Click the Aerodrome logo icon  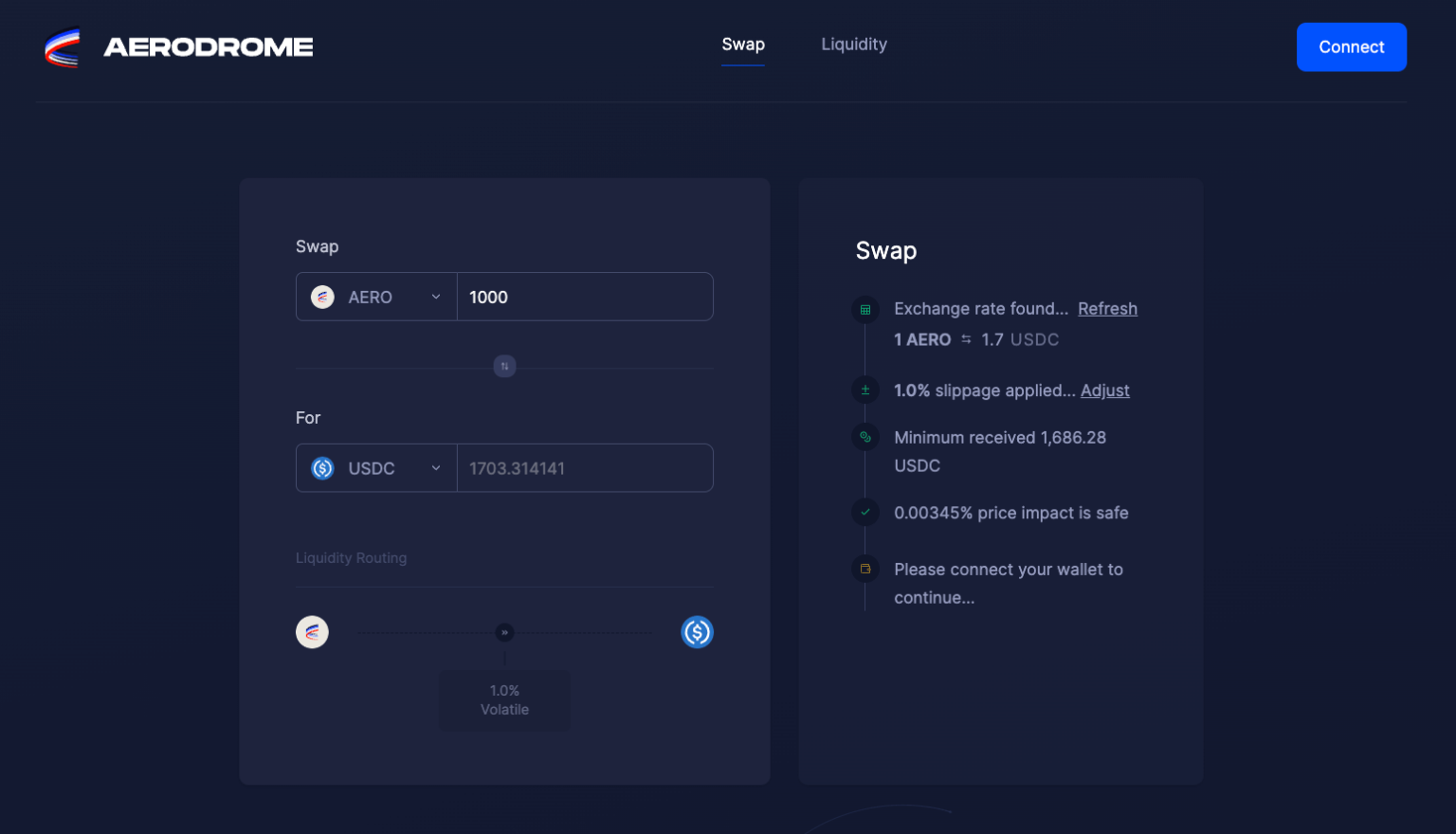coord(63,47)
